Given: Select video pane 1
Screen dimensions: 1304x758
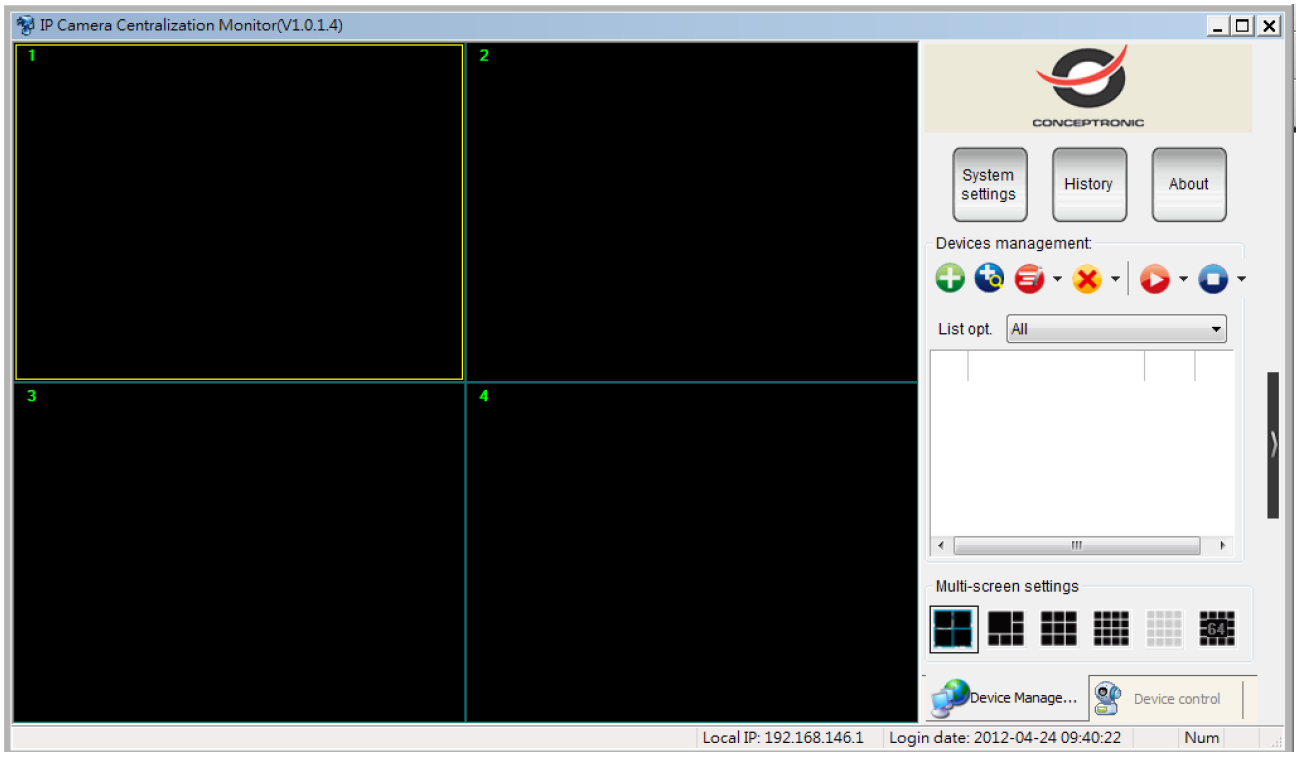Looking at the screenshot, I should [x=239, y=212].
